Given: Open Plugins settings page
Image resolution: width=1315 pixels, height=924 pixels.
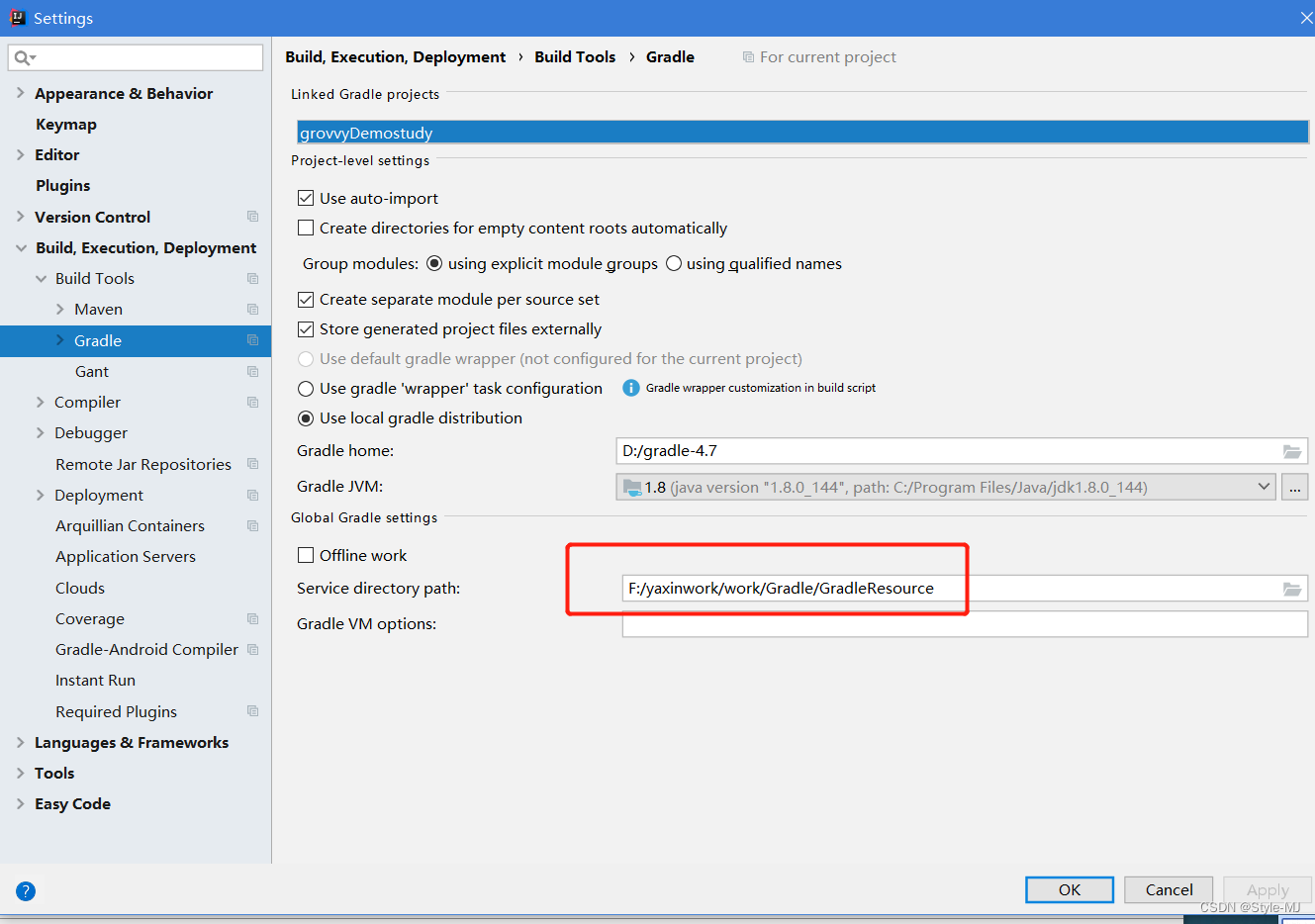Looking at the screenshot, I should [x=62, y=185].
